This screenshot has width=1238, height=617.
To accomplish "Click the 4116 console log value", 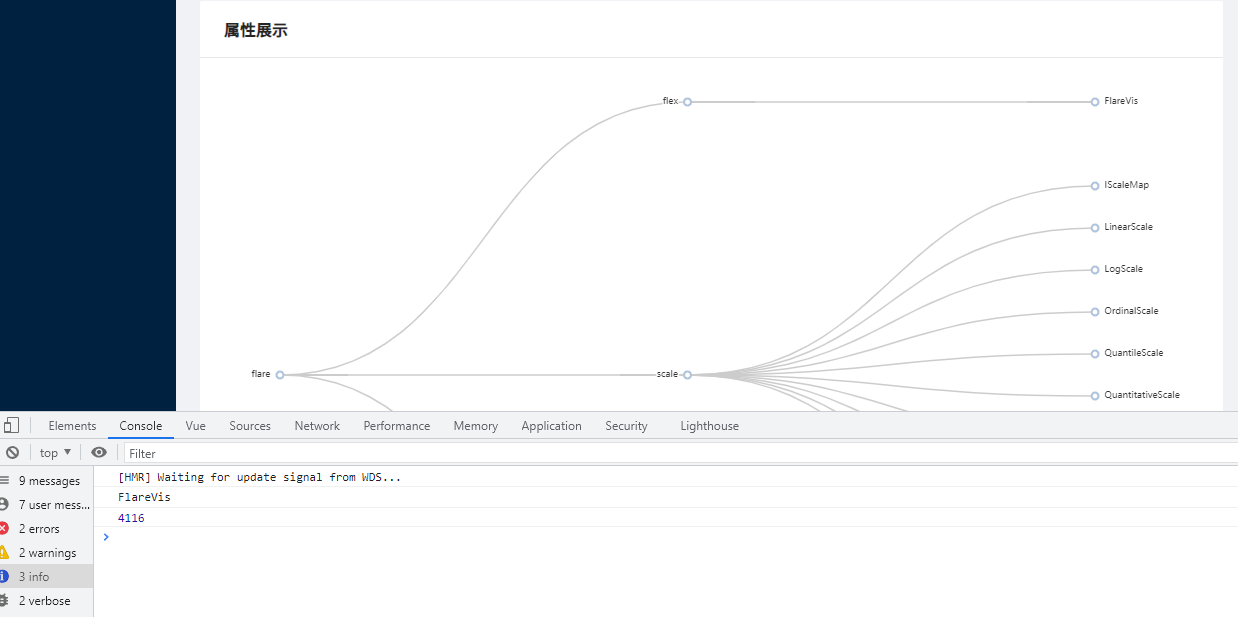I will coord(131,518).
